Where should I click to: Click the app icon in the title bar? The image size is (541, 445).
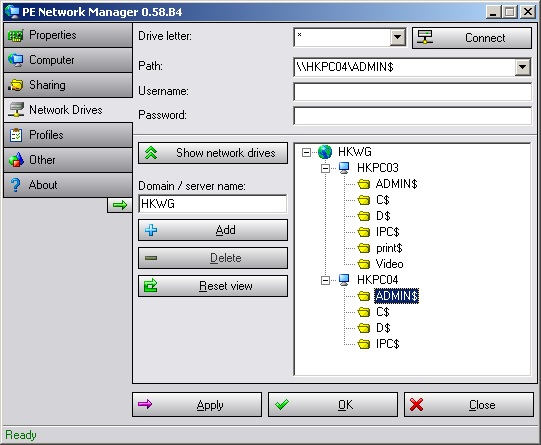12,12
